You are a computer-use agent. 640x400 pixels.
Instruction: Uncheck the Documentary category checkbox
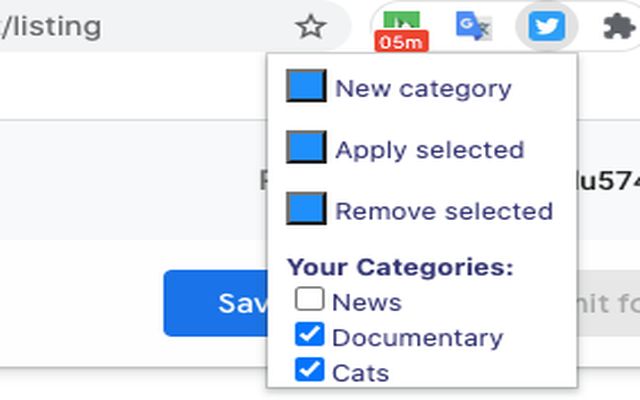309,334
